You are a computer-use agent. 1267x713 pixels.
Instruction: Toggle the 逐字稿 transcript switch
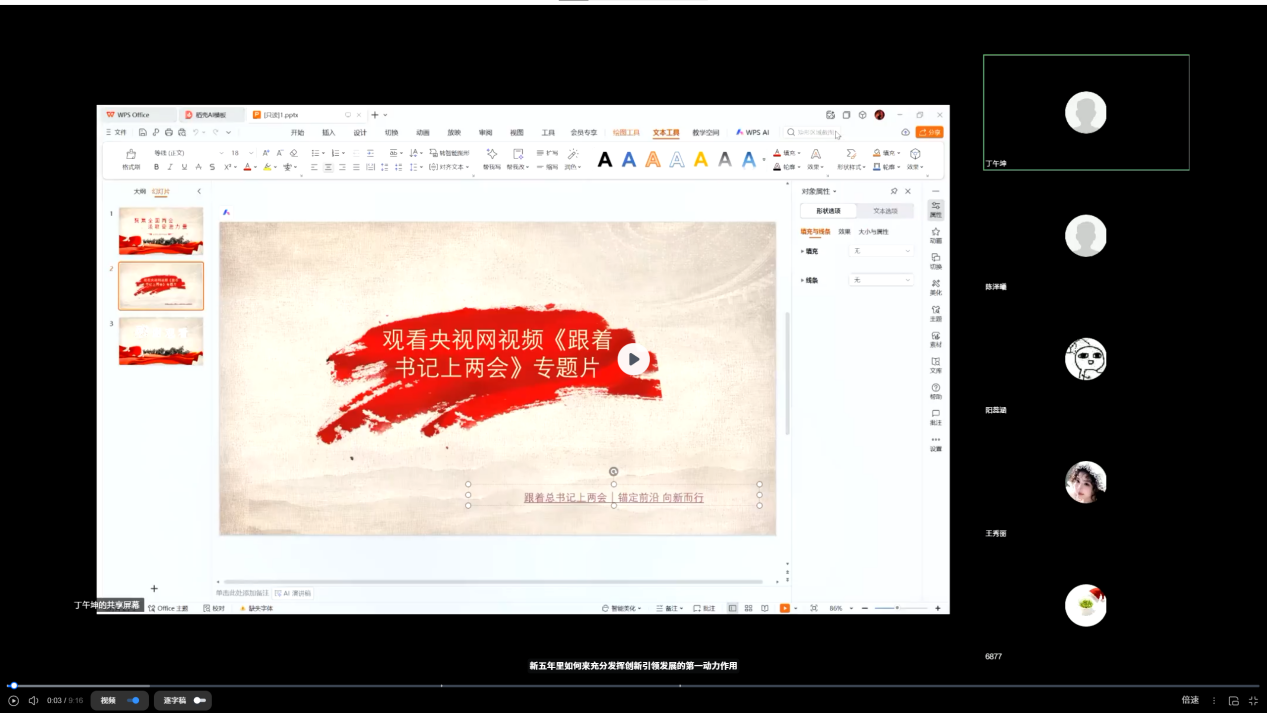(x=199, y=701)
